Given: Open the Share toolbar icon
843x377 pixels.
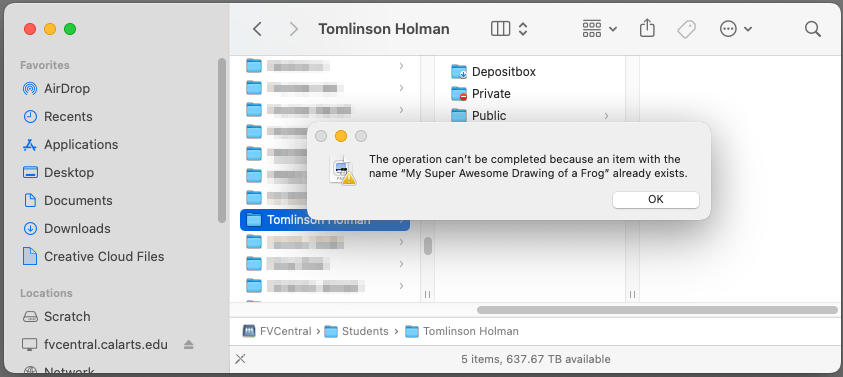Looking at the screenshot, I should click(647, 29).
